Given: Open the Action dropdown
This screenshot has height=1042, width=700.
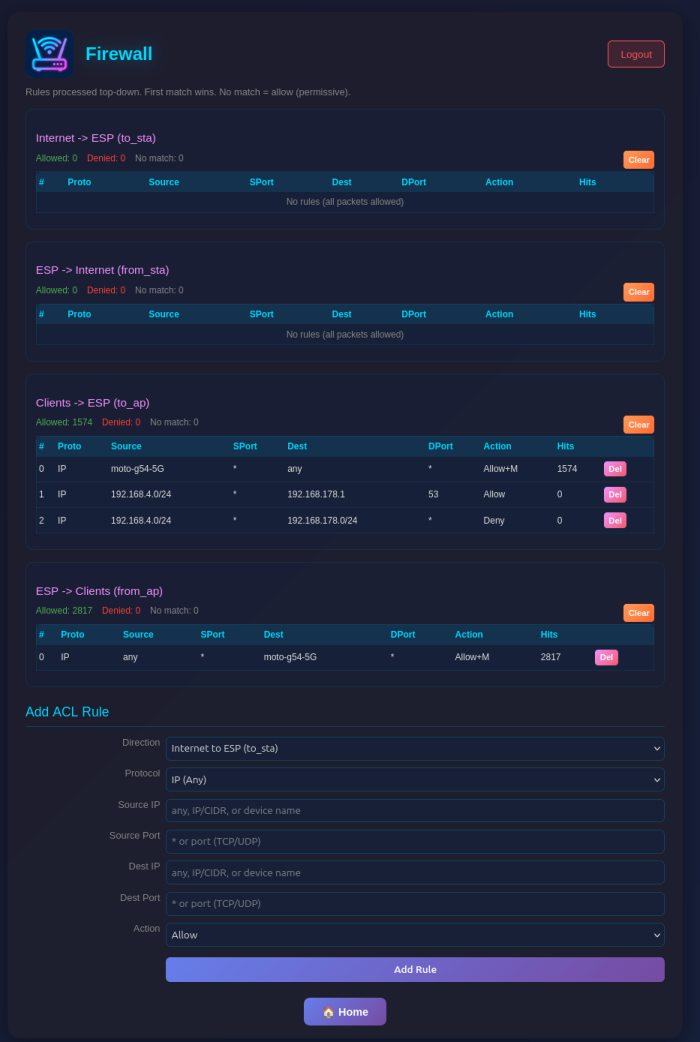Looking at the screenshot, I should (x=415, y=935).
